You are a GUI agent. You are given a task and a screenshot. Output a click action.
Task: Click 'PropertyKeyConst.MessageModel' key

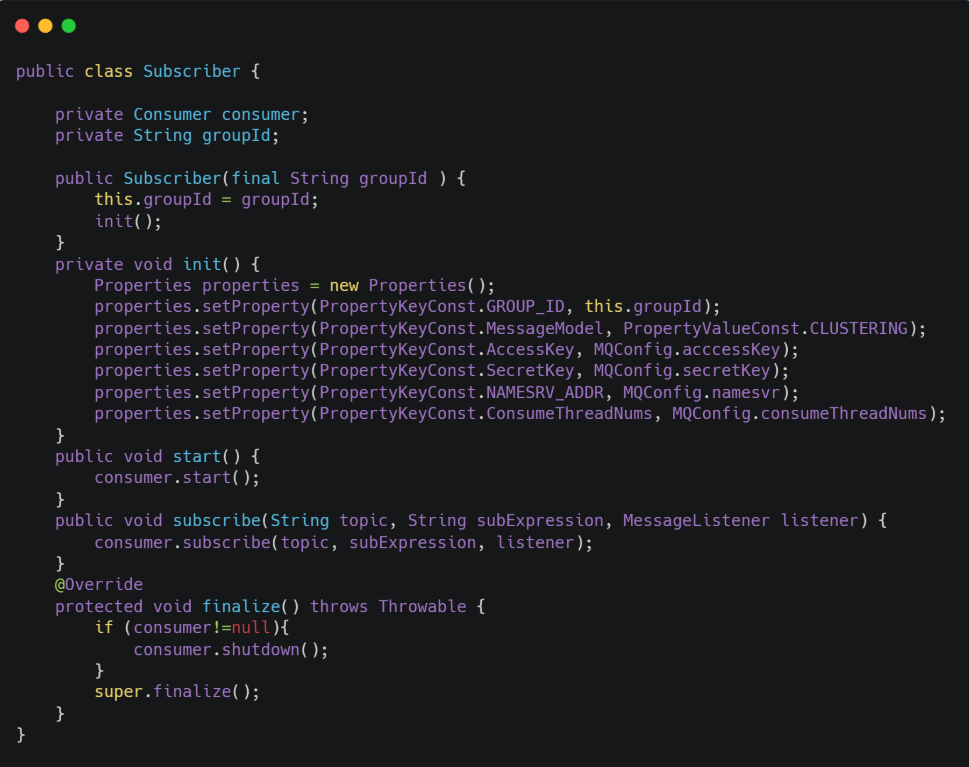[461, 328]
